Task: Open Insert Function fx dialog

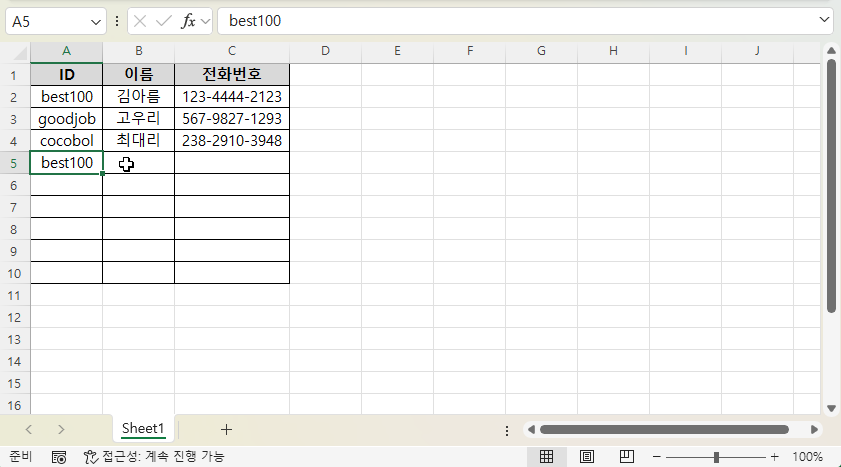Action: coord(188,21)
